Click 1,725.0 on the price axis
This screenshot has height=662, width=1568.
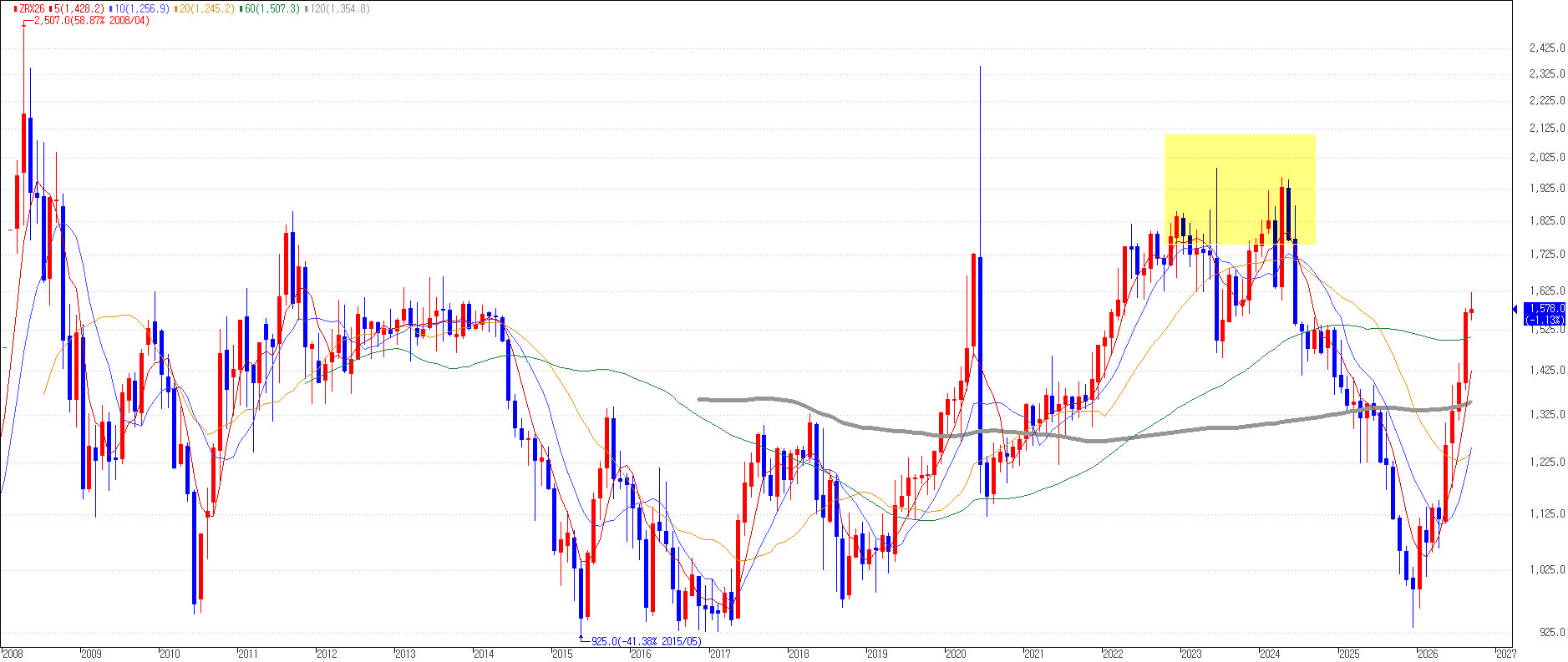click(1547, 255)
